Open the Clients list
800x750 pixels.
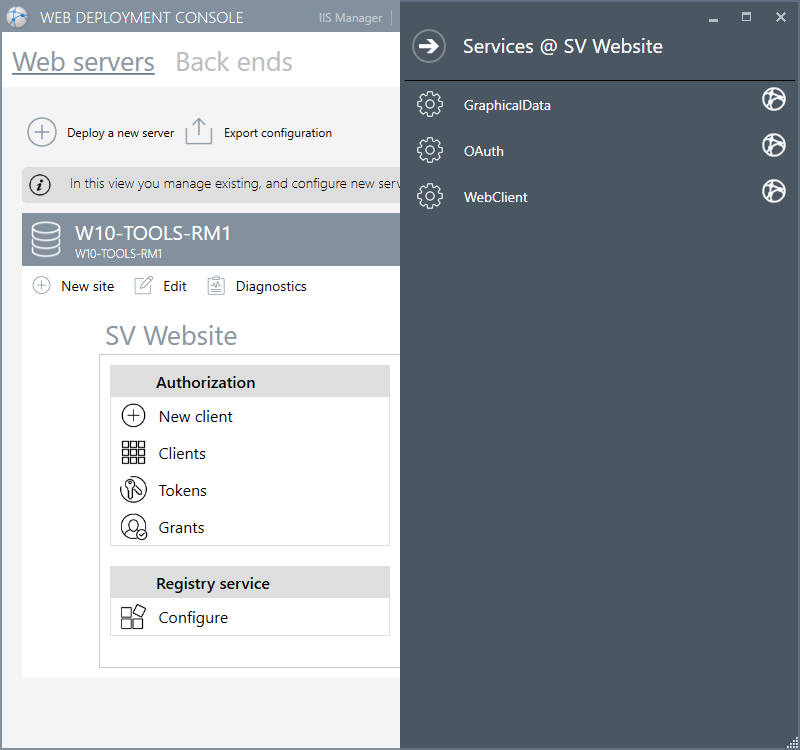pyautogui.click(x=181, y=453)
